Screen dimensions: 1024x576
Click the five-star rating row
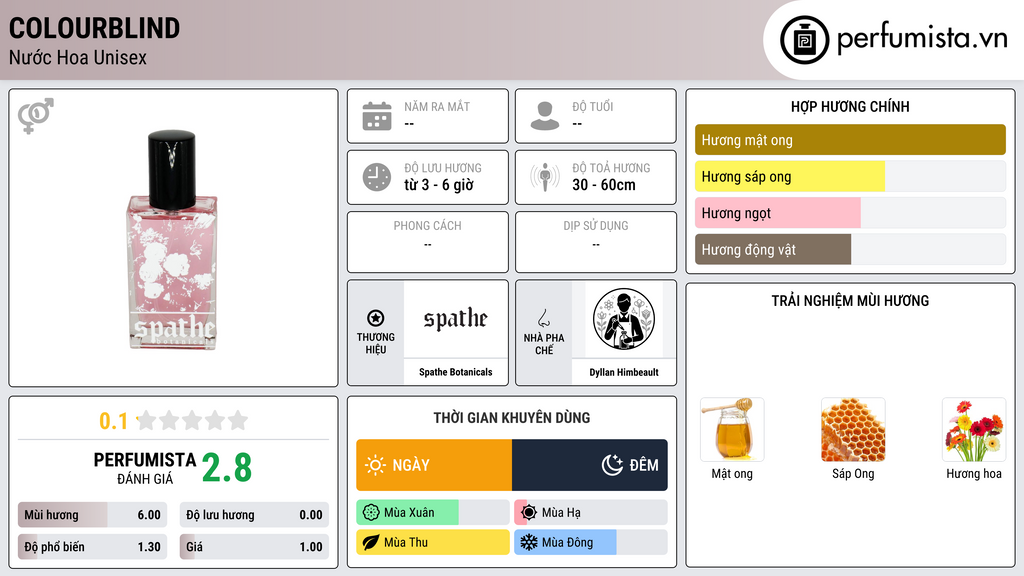pyautogui.click(x=192, y=420)
